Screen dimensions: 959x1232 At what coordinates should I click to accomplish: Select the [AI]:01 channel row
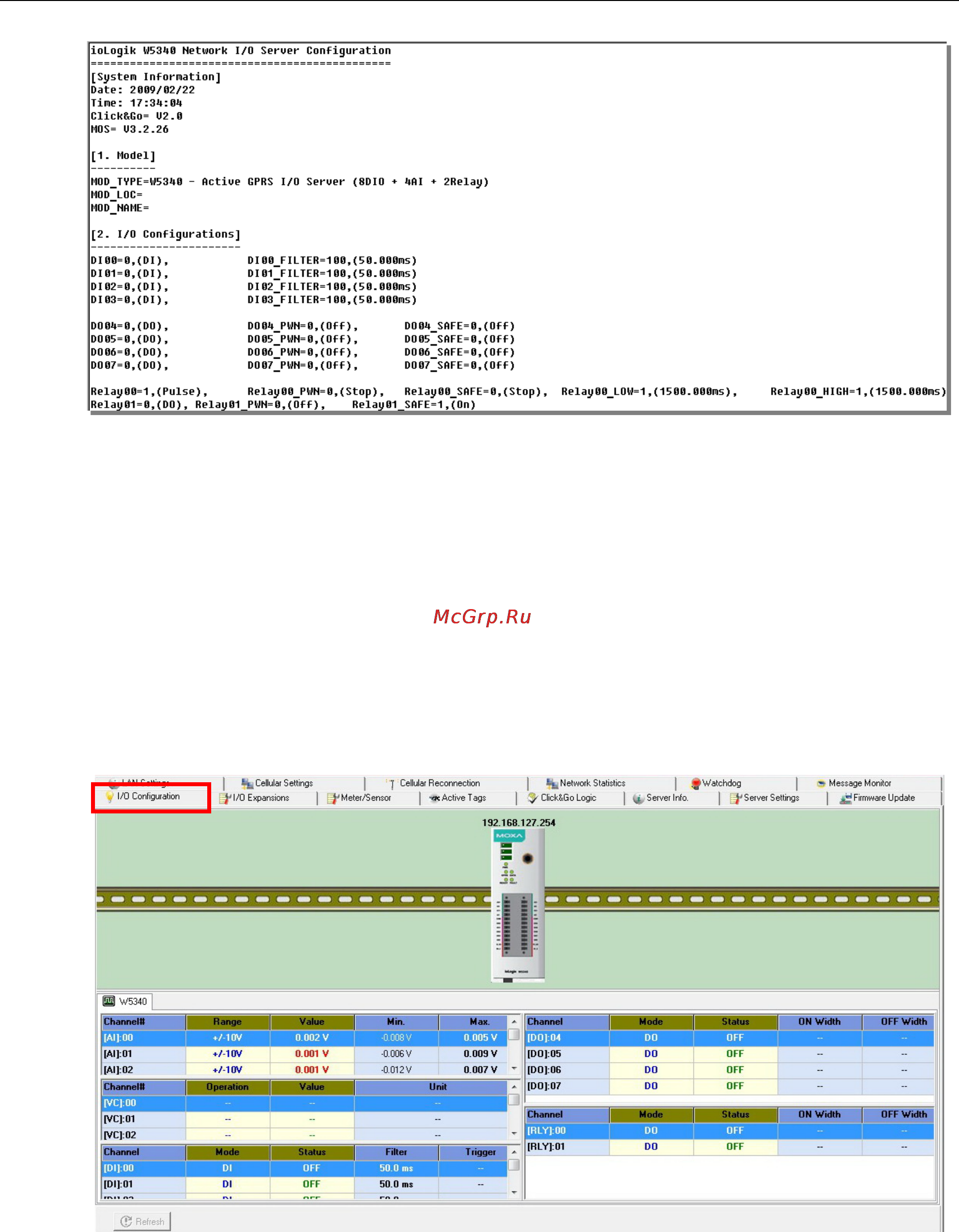click(x=305, y=1054)
